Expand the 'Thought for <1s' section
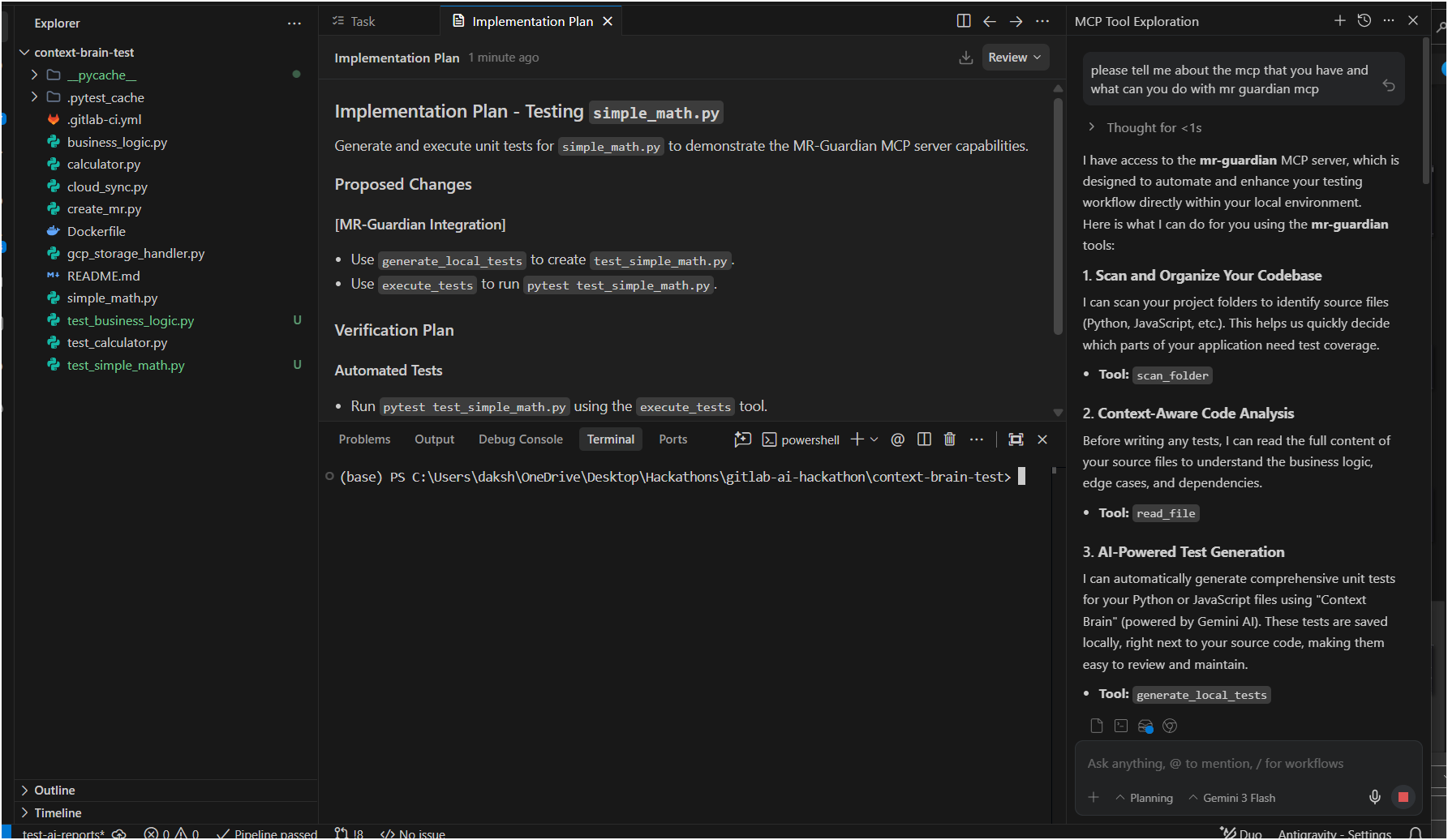Image resolution: width=1448 pixels, height=840 pixels. pos(1146,128)
